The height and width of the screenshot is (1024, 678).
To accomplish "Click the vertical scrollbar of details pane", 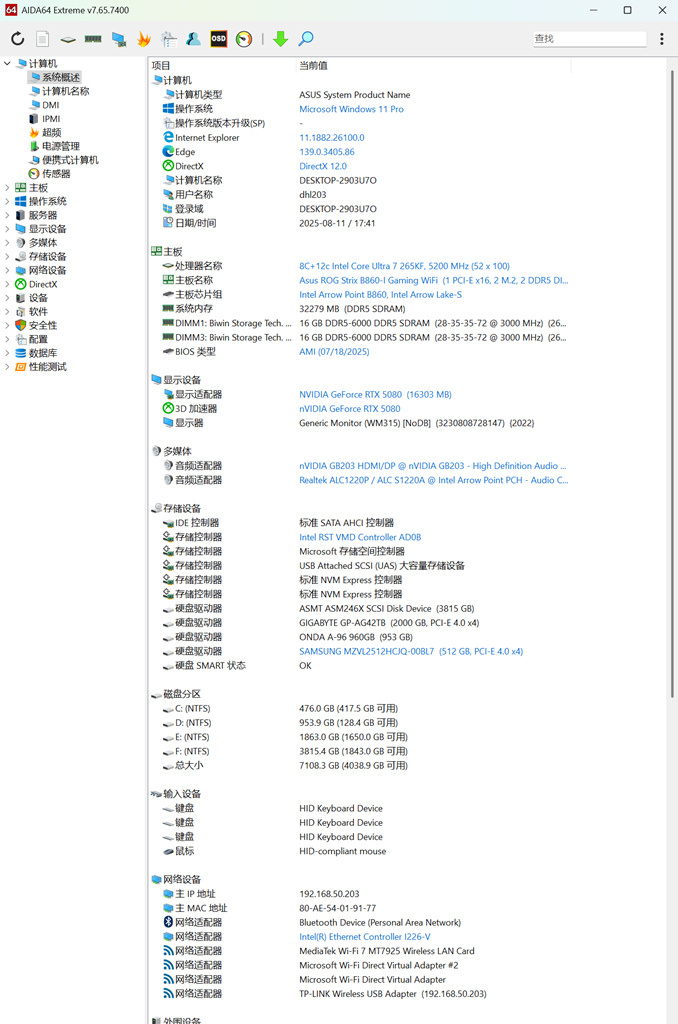I will (672, 383).
